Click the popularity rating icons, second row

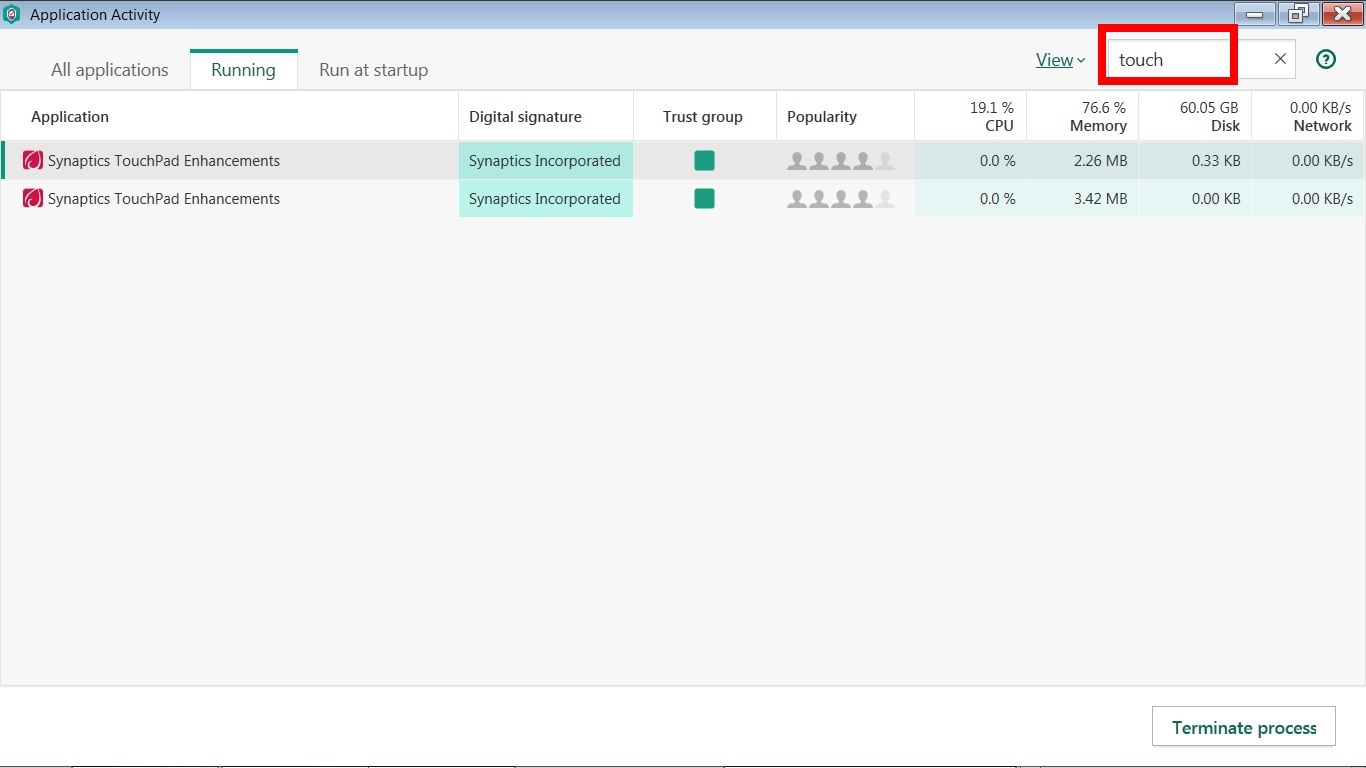(x=841, y=198)
